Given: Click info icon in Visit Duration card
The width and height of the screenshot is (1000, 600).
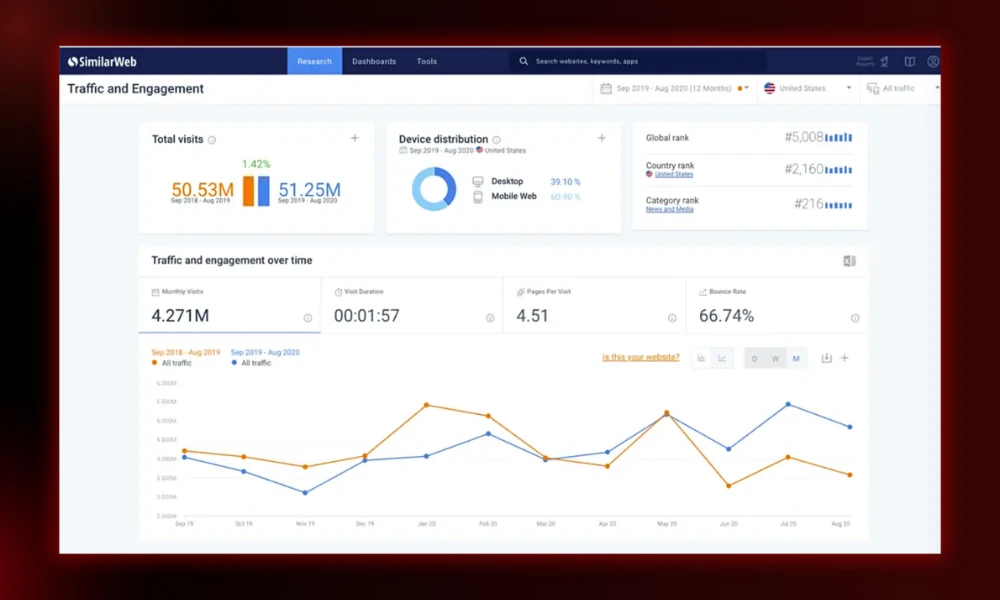Looking at the screenshot, I should [x=490, y=318].
